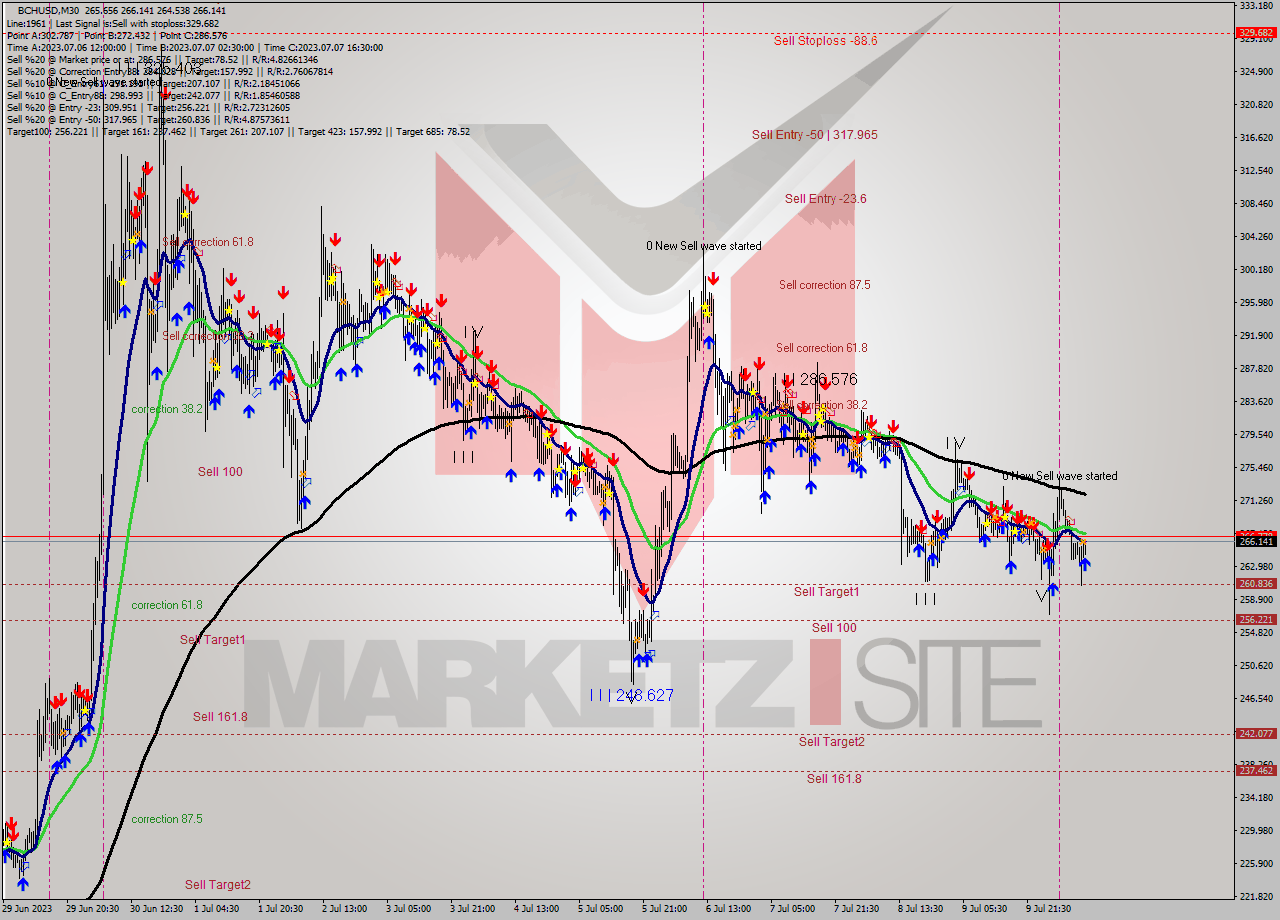1280x920 pixels.
Task: Click the 229.980 price axis value
Action: point(1255,831)
